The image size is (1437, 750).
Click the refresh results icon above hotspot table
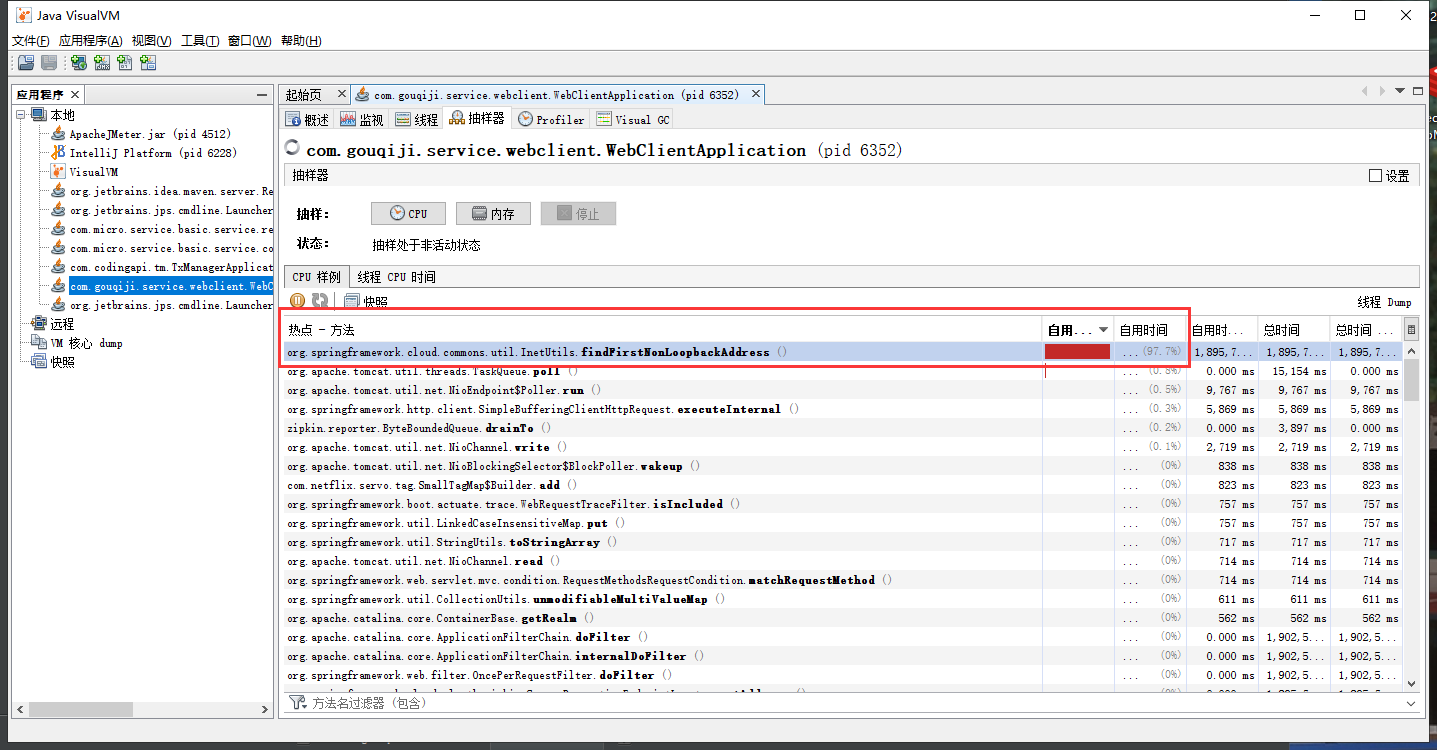click(x=318, y=300)
